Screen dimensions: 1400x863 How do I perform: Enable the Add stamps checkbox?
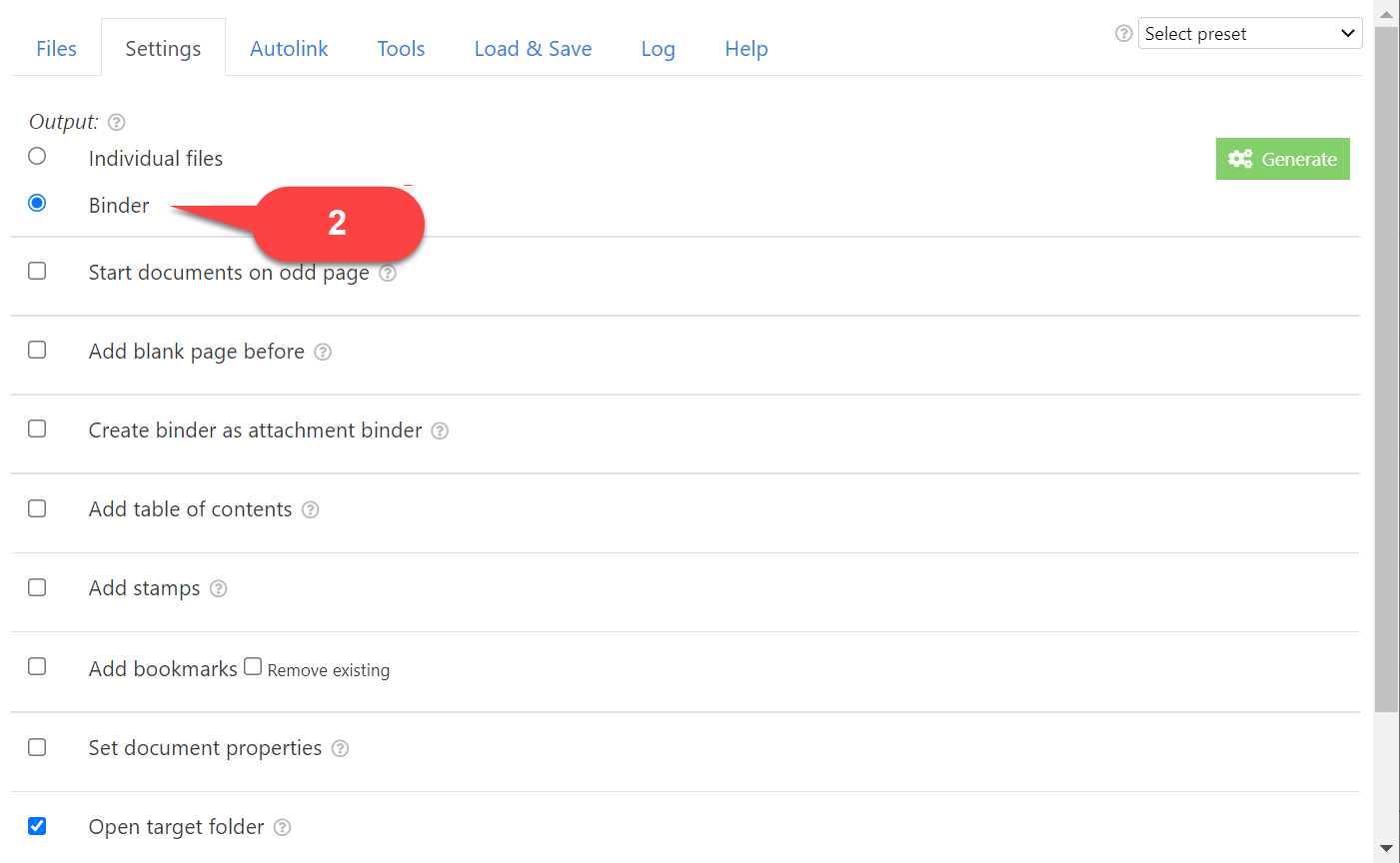click(37, 587)
